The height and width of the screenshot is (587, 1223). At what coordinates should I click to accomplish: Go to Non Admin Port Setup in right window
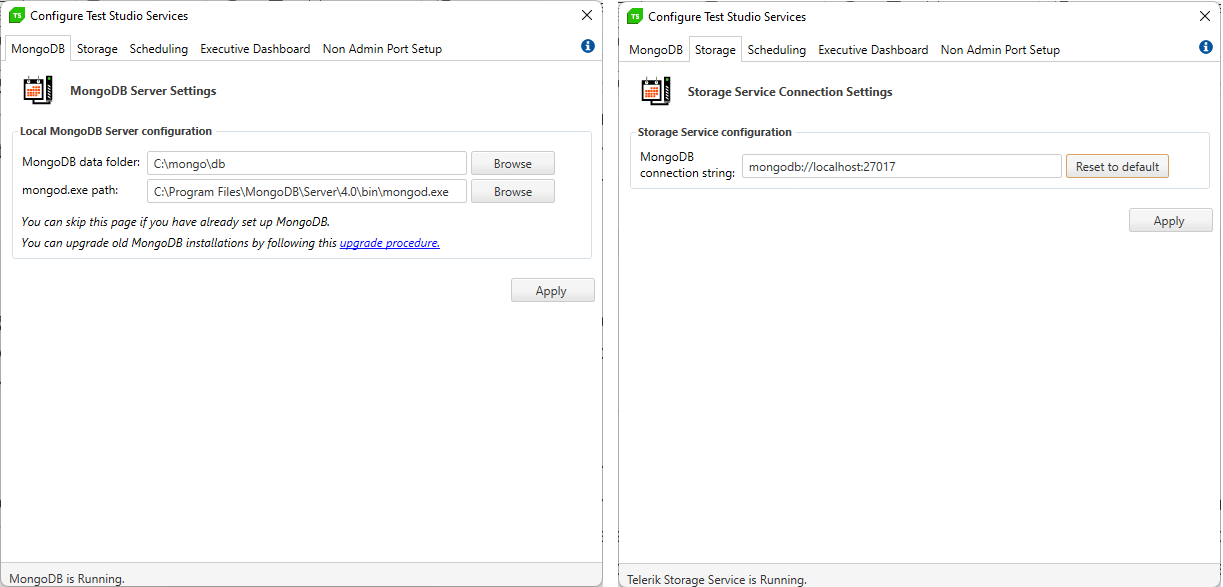1000,49
